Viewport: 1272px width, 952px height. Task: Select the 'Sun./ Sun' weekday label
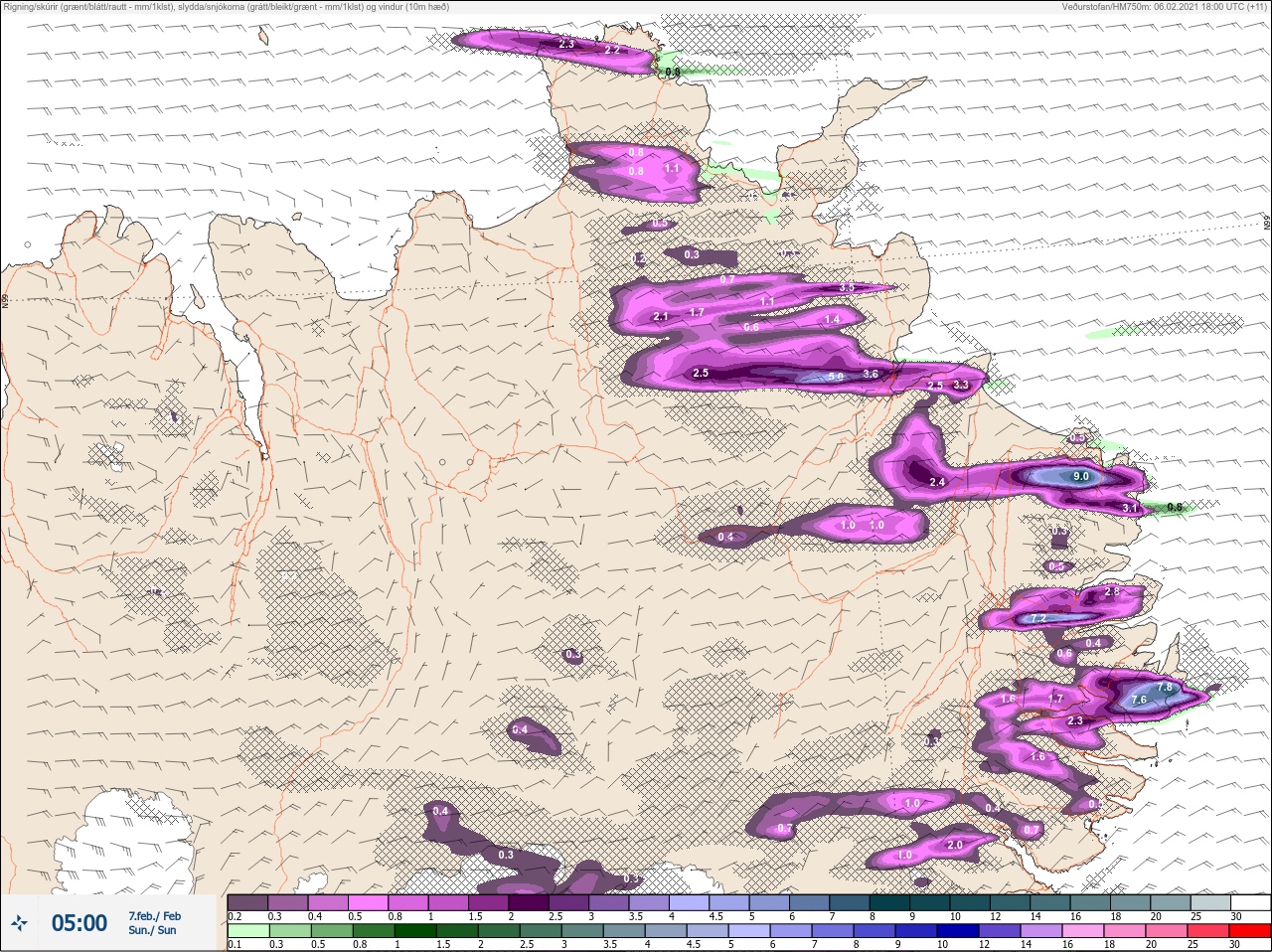pos(153,930)
